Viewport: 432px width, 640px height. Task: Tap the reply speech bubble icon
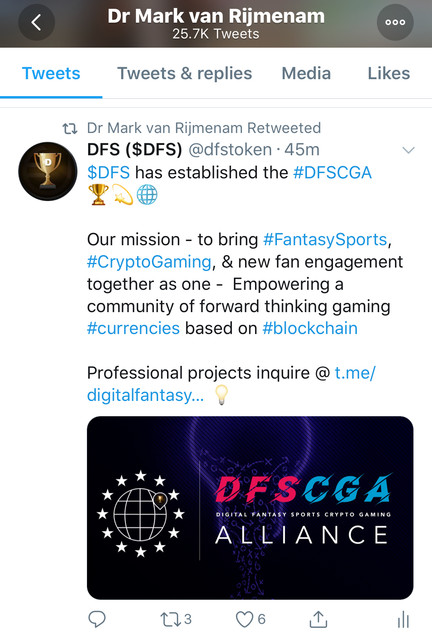(x=97, y=619)
